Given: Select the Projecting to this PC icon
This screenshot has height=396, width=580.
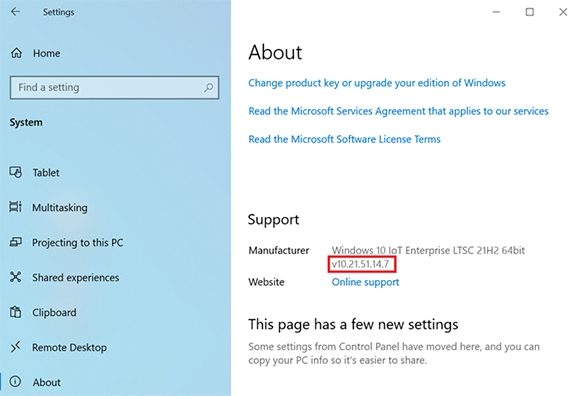Looking at the screenshot, I should point(16,242).
